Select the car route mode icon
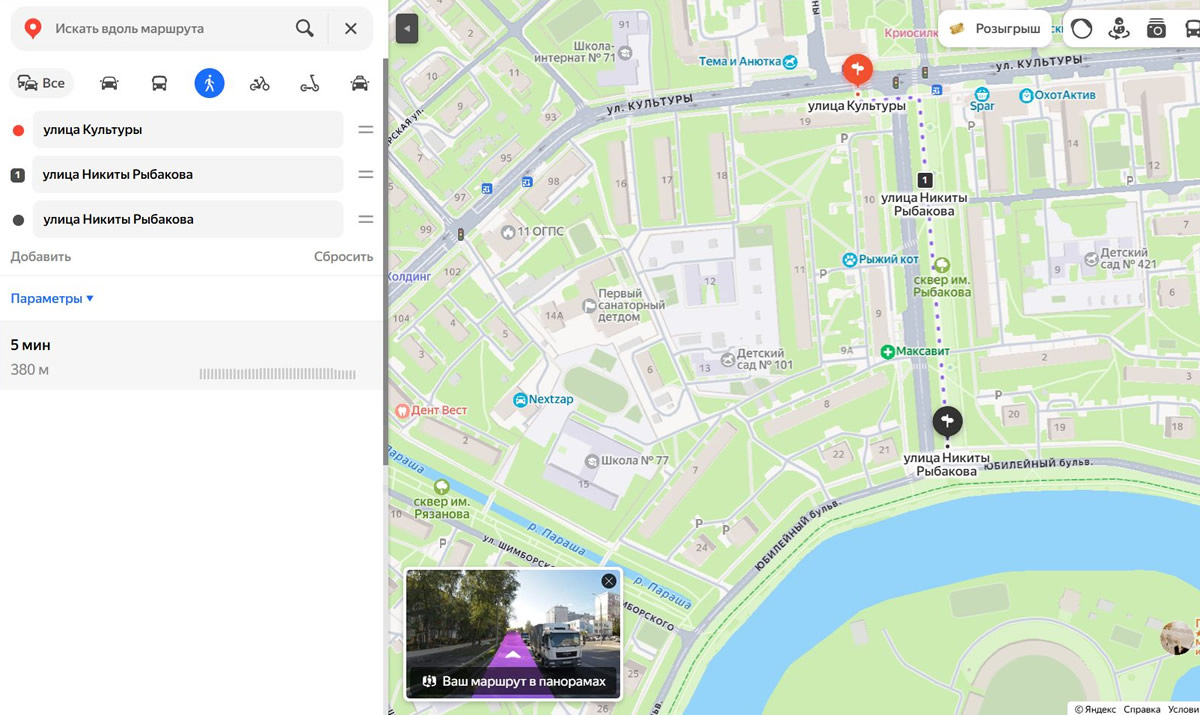The image size is (1200, 715). (x=109, y=83)
